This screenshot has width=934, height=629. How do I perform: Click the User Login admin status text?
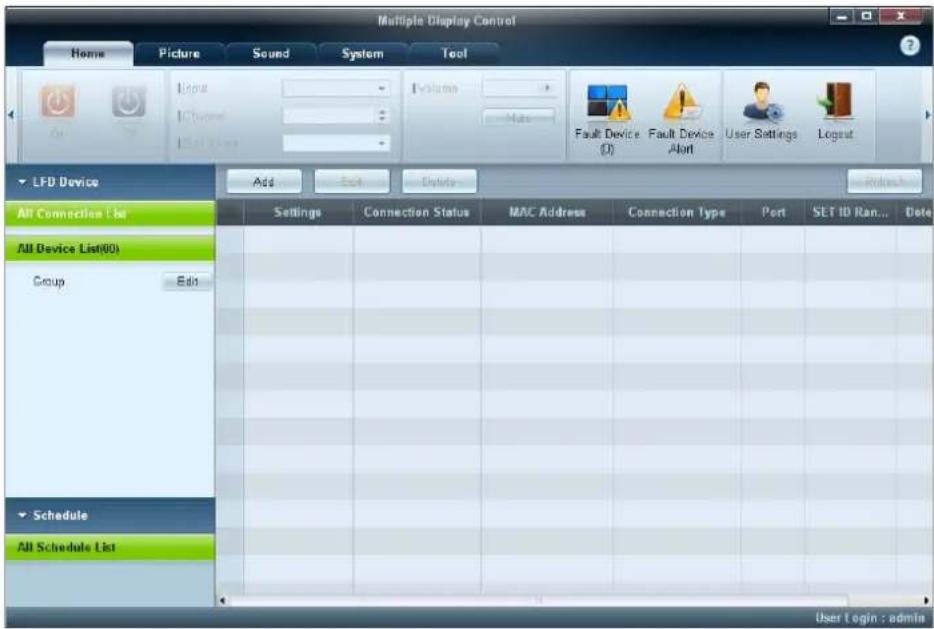click(870, 618)
